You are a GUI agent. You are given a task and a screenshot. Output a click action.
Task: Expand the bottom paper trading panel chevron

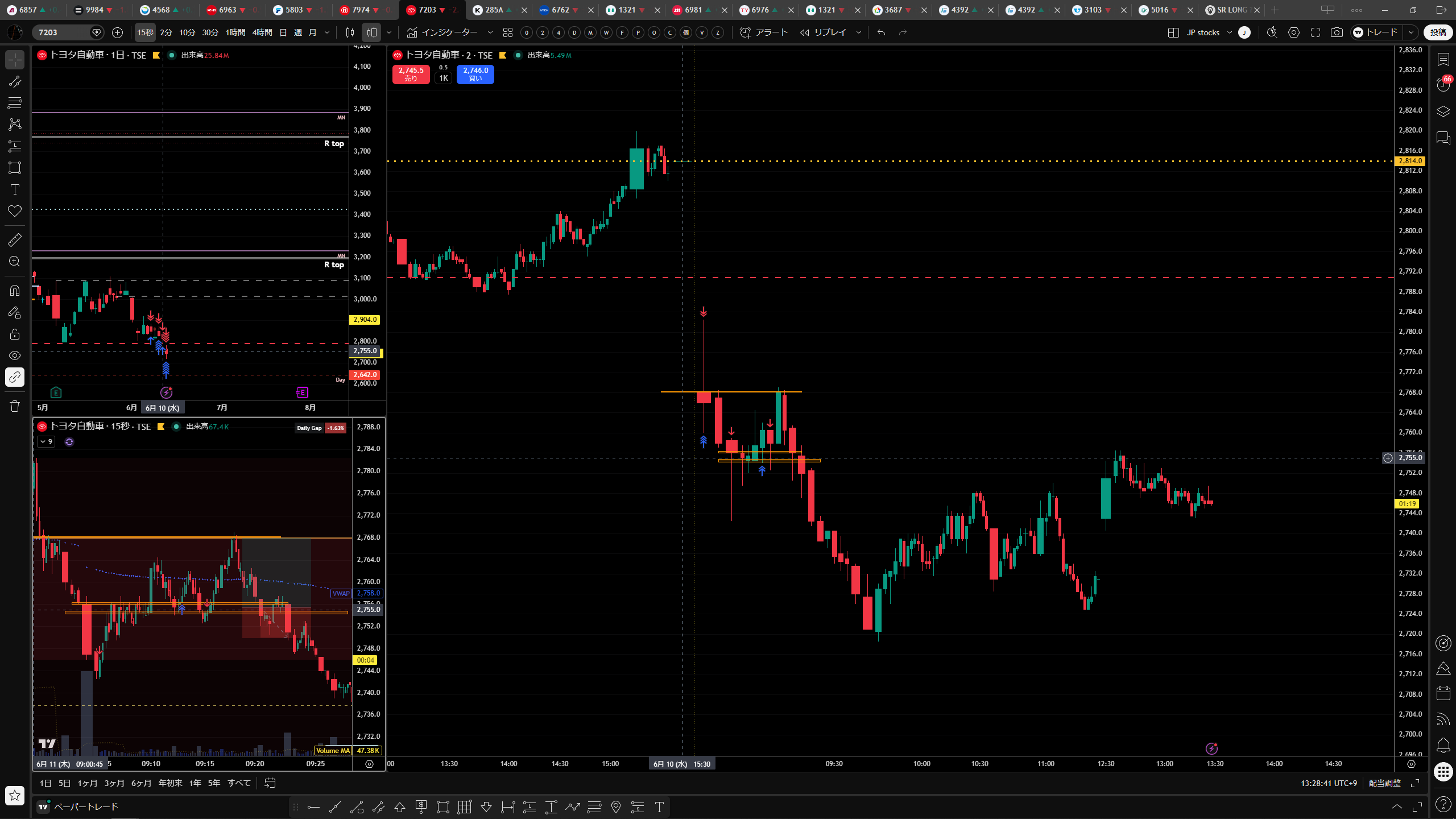(x=1397, y=807)
